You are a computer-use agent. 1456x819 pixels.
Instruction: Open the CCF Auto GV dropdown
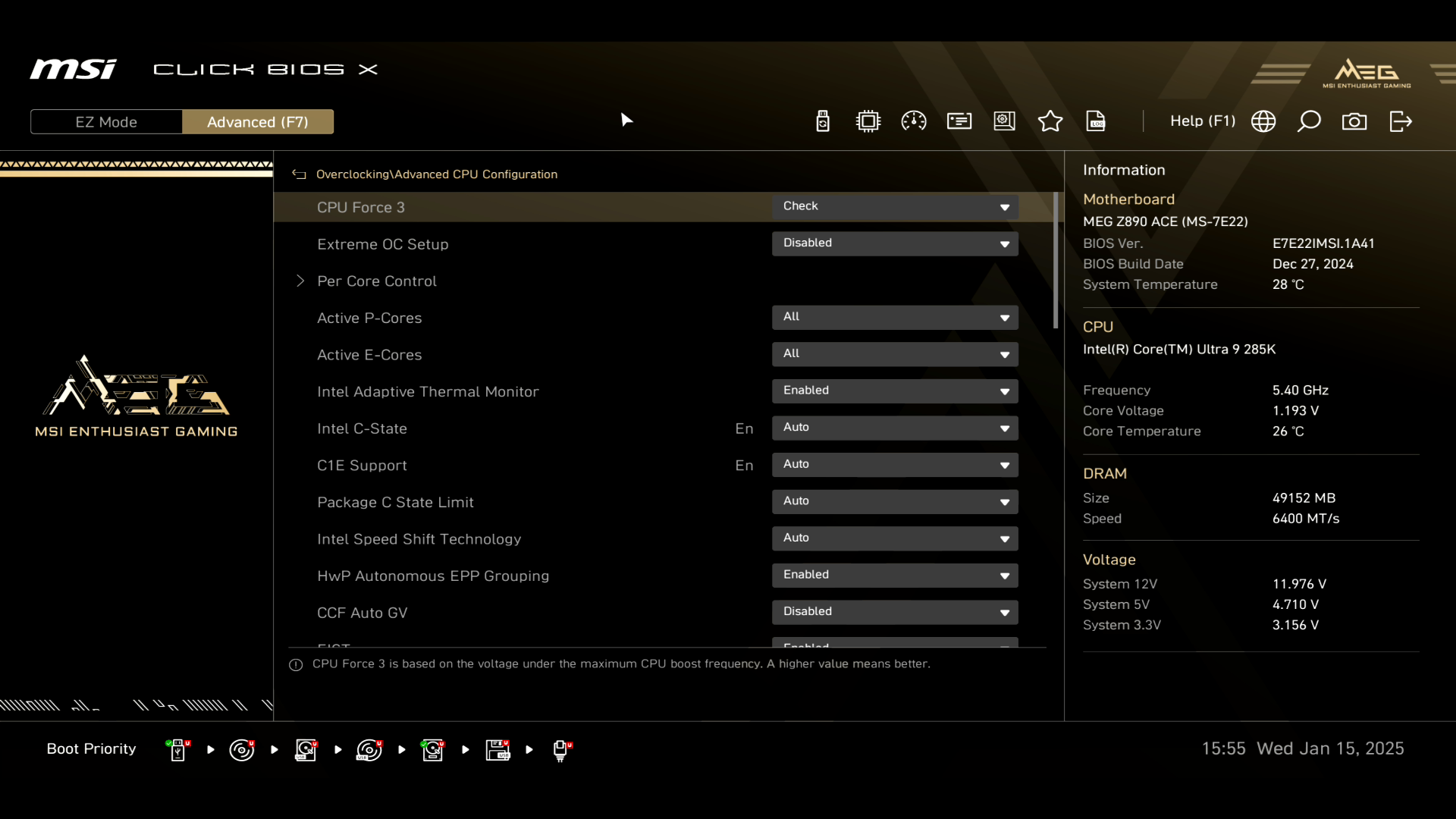[x=895, y=612]
